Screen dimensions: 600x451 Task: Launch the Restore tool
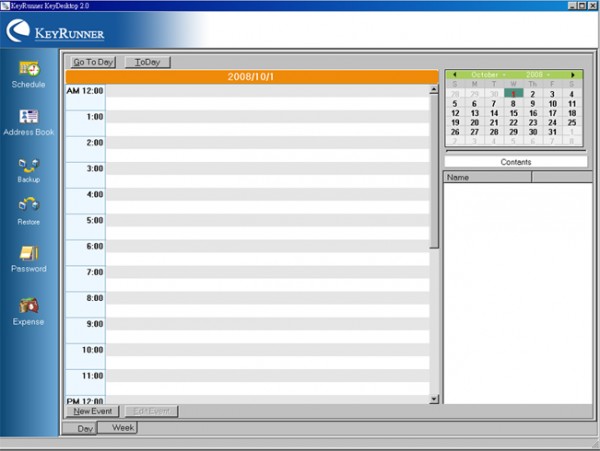click(x=29, y=211)
